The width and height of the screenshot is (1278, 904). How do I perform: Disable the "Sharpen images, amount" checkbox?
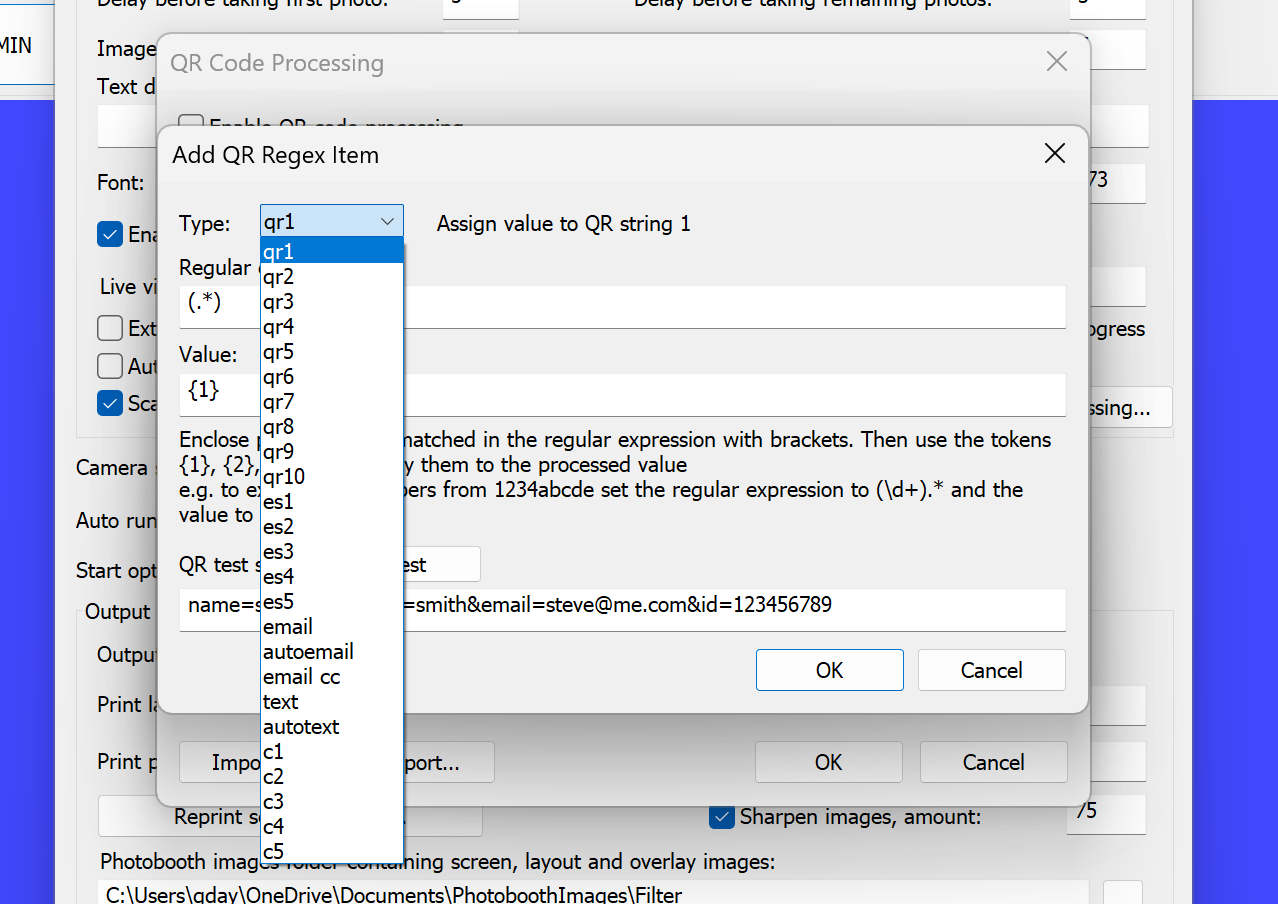click(722, 817)
